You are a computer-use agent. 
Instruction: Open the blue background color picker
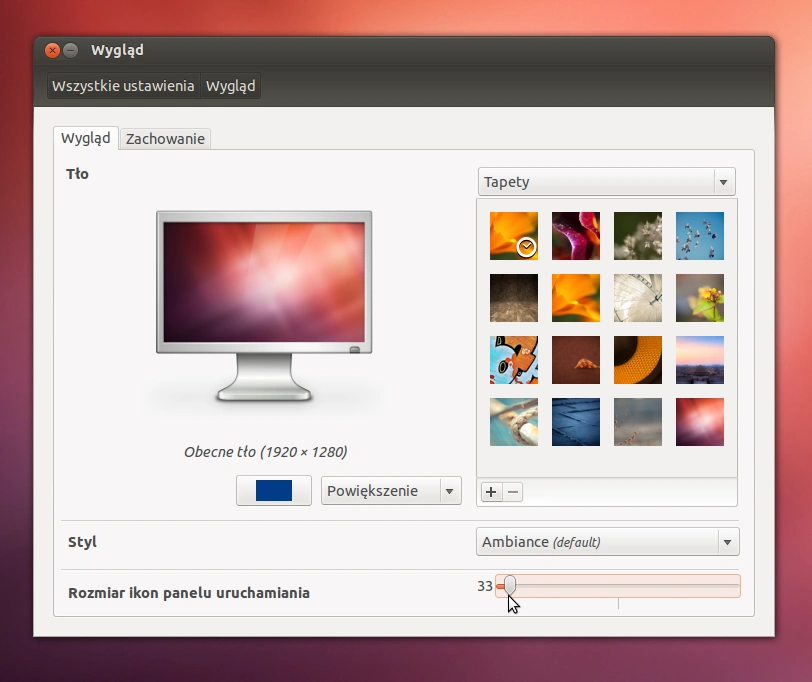[274, 490]
